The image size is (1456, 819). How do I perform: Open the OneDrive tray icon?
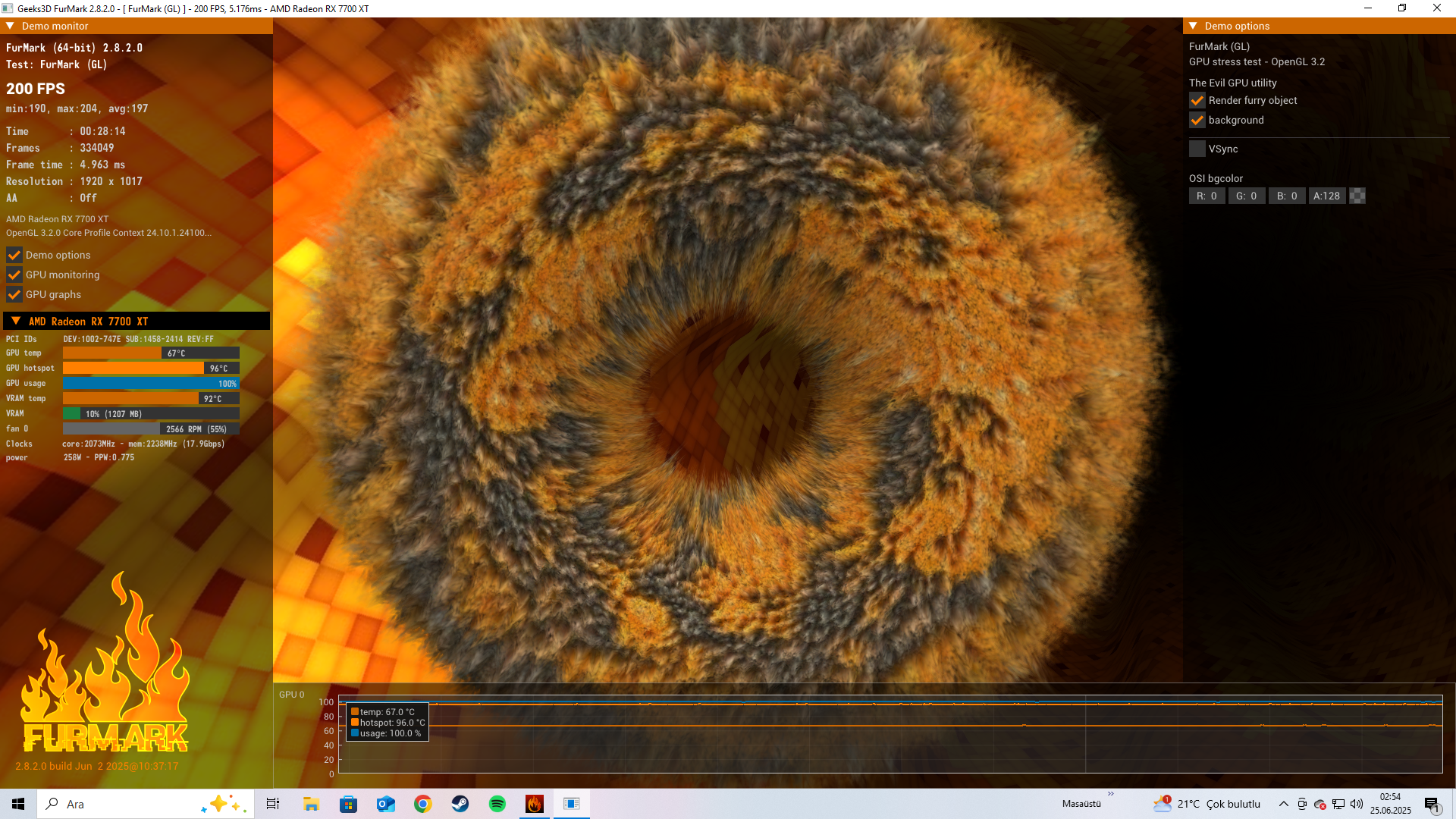[x=1320, y=804]
